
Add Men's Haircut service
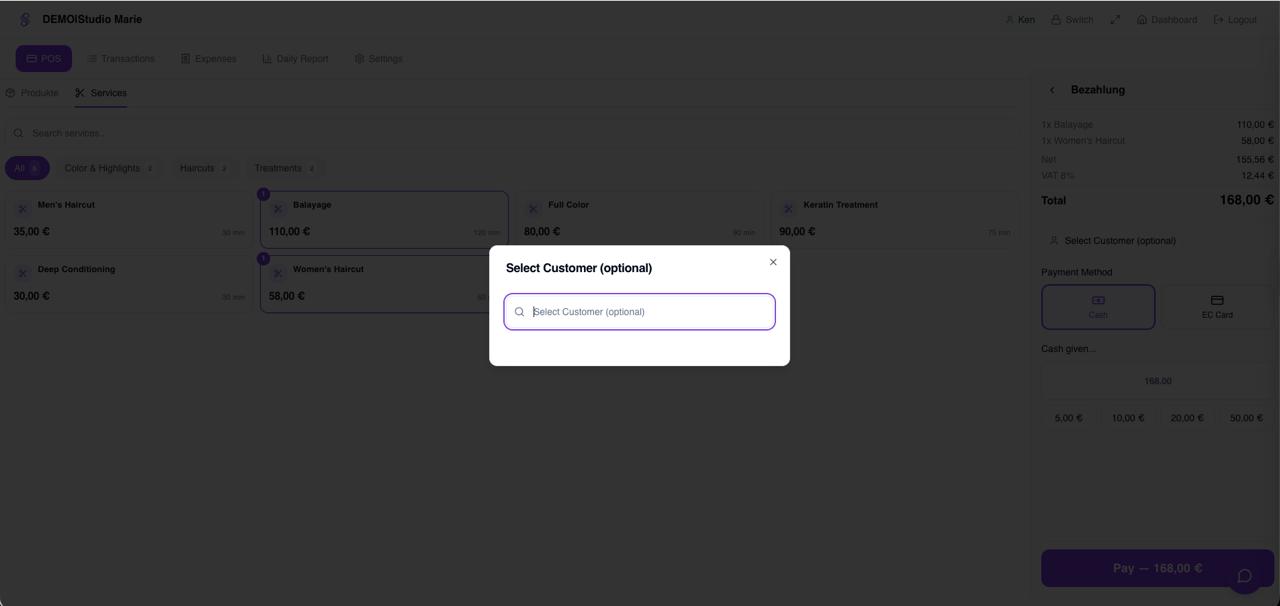[x=129, y=219]
